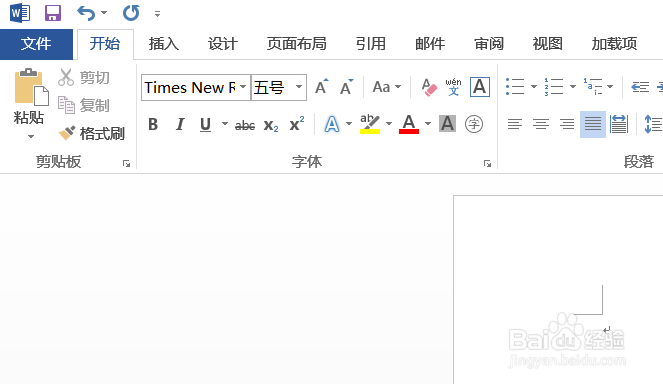Viewport: 663px width, 384px height.
Task: Click the Shrink Font icon
Action: tap(347, 87)
